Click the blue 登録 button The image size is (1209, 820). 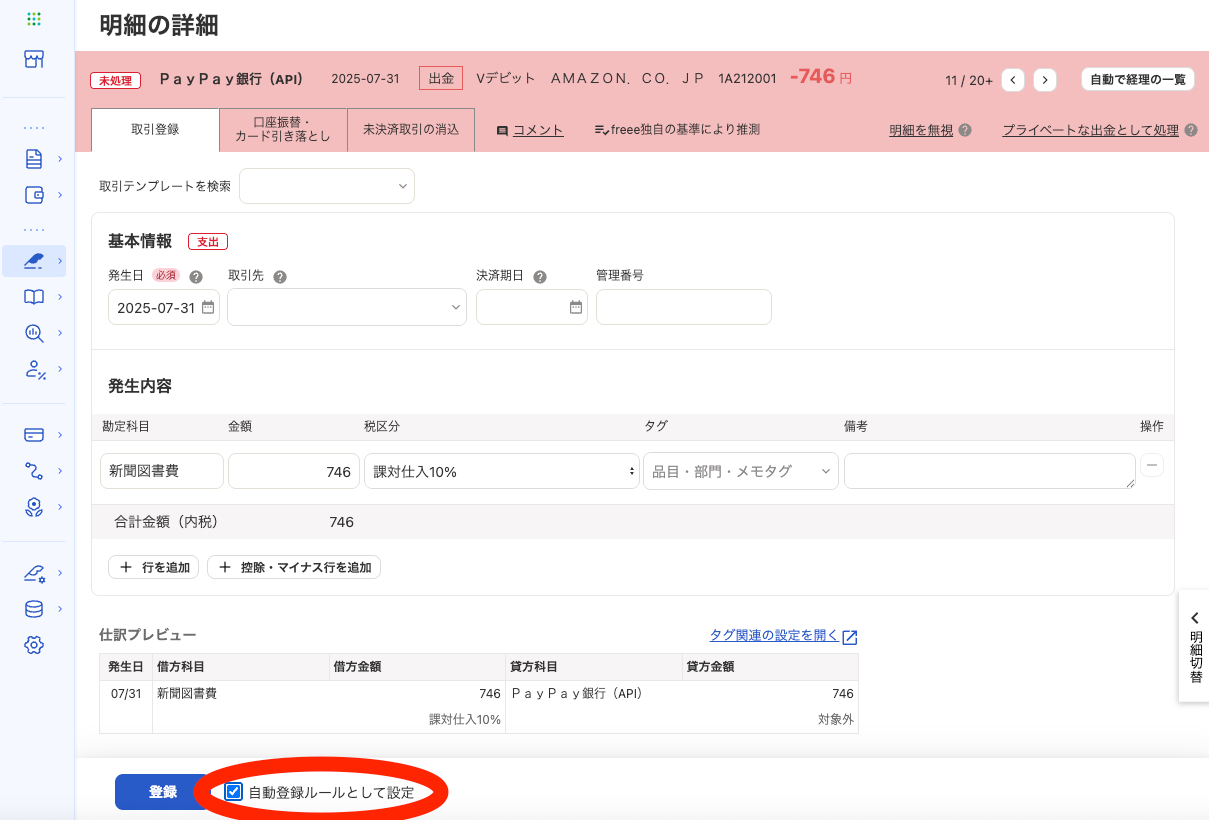tap(162, 792)
